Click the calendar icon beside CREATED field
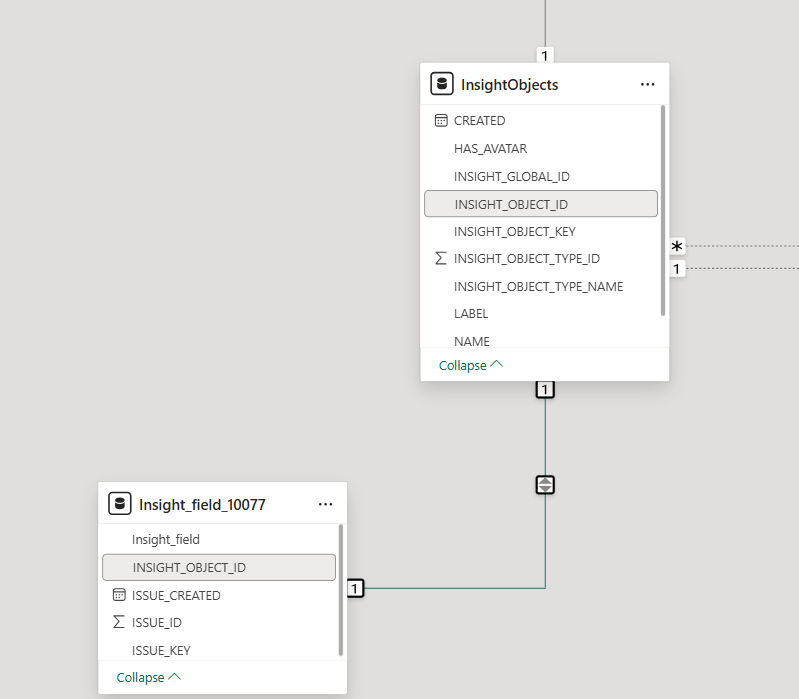 tap(441, 120)
